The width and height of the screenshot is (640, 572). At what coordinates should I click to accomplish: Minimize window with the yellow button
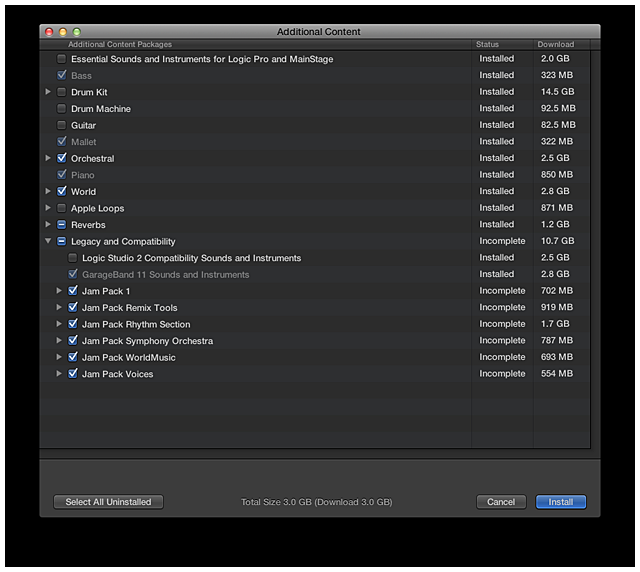(x=63, y=32)
